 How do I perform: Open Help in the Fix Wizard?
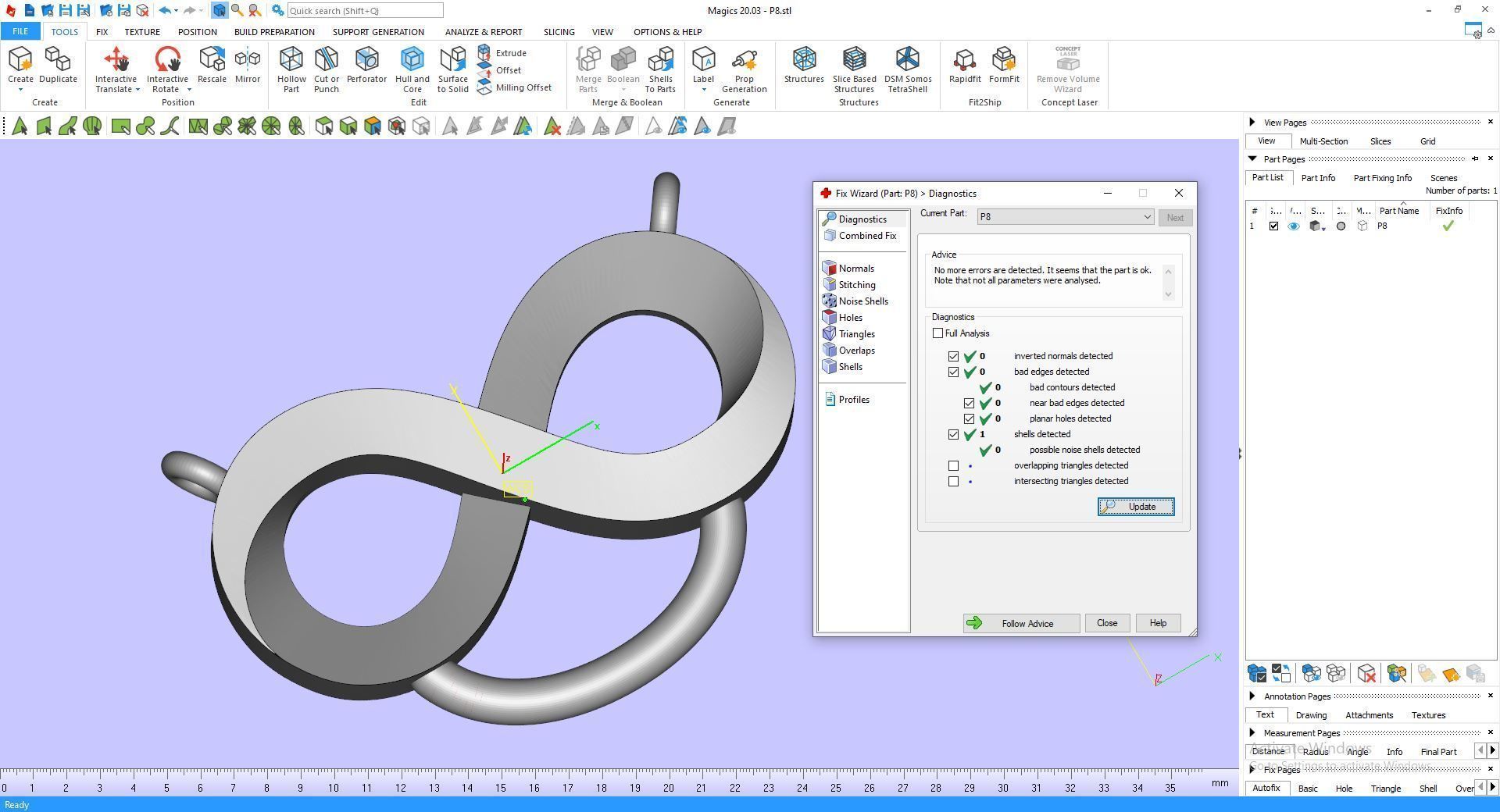(x=1158, y=623)
